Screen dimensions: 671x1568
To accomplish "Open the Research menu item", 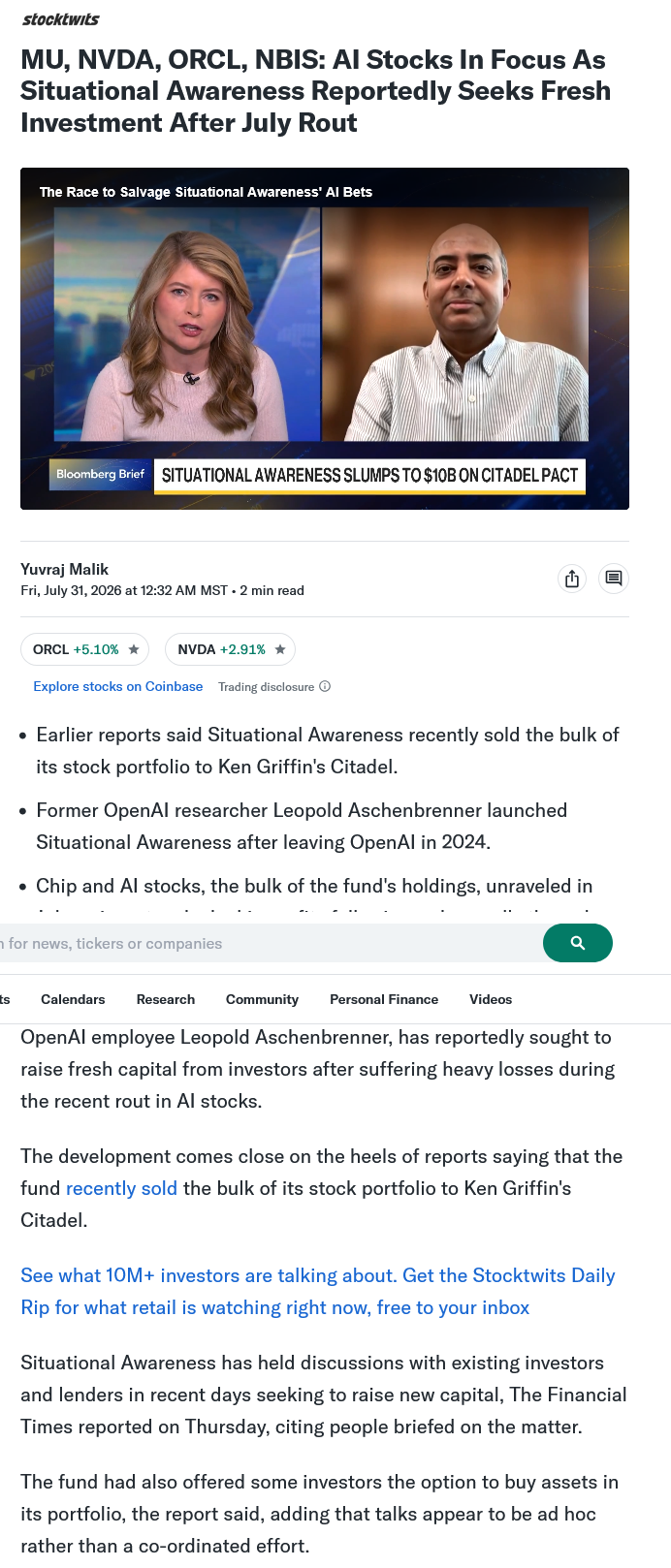I will click(166, 999).
